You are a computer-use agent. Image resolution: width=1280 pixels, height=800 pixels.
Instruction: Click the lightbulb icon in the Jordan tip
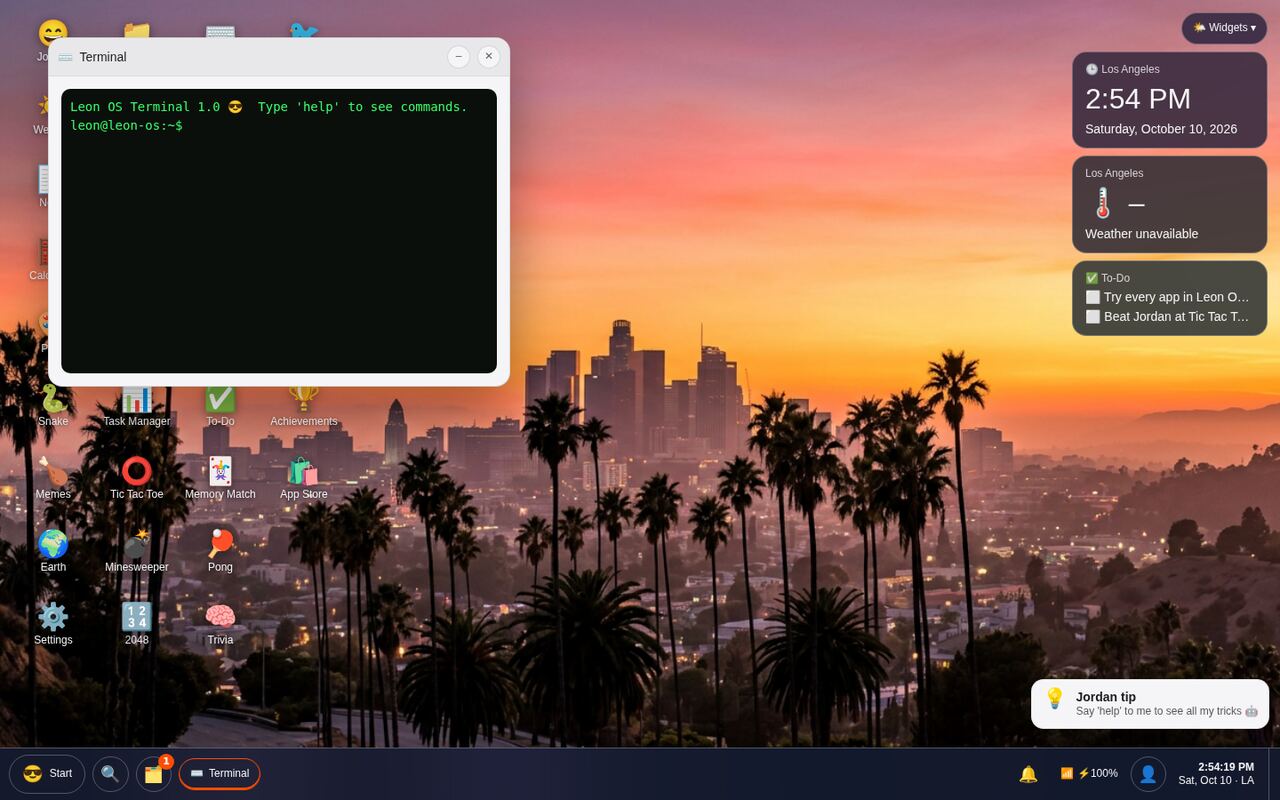click(x=1055, y=698)
